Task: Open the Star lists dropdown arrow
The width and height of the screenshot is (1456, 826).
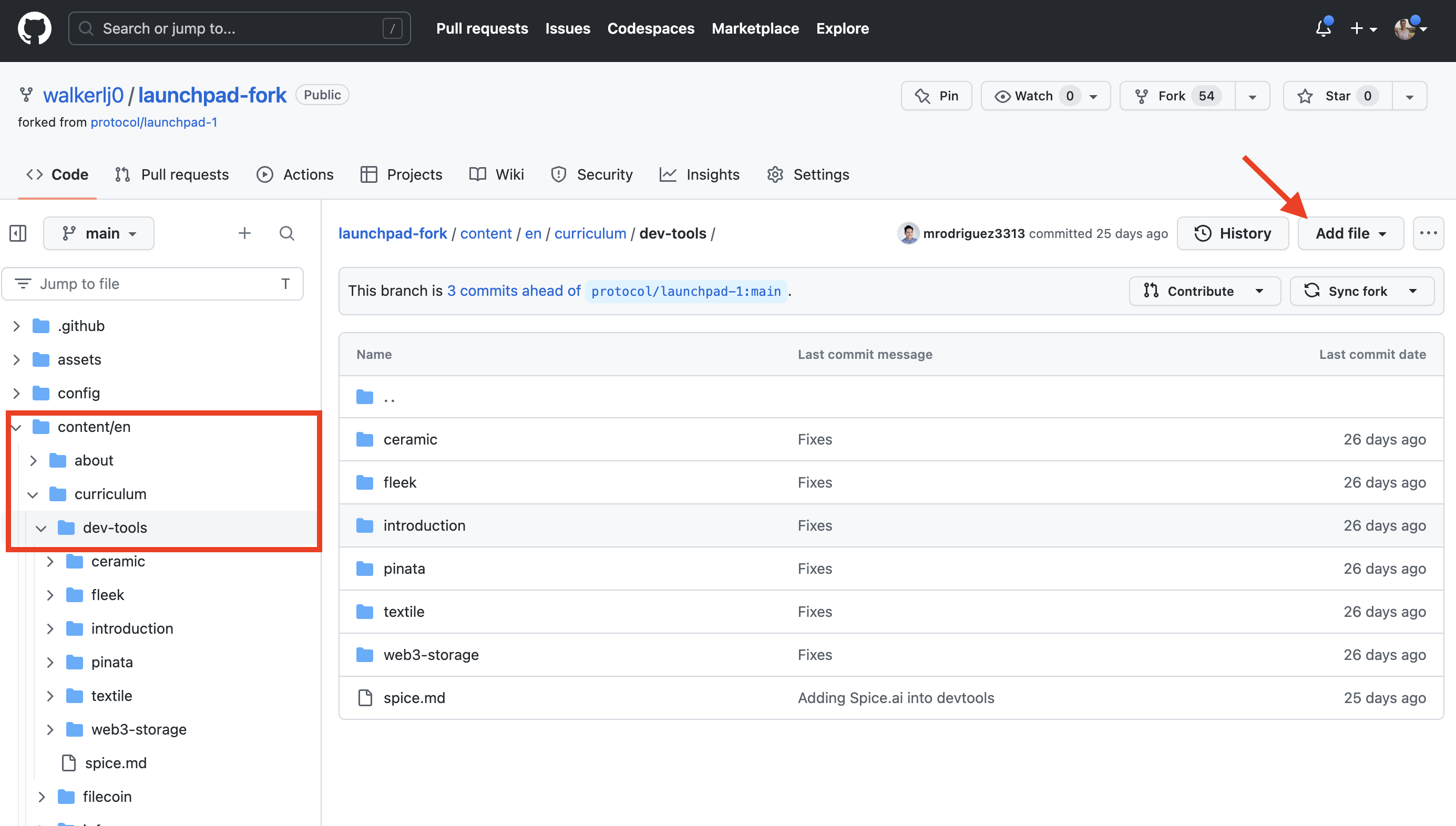Action: (1409, 97)
